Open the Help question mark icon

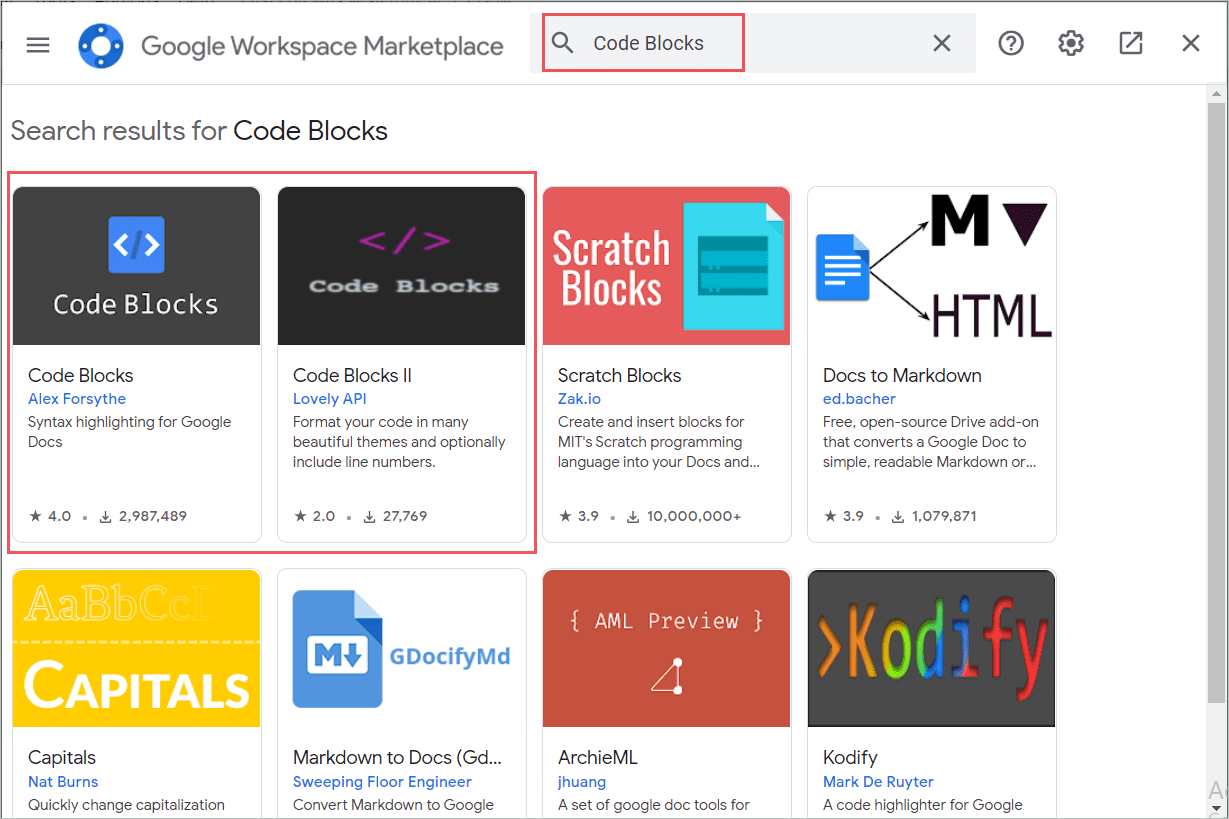pos(1011,43)
